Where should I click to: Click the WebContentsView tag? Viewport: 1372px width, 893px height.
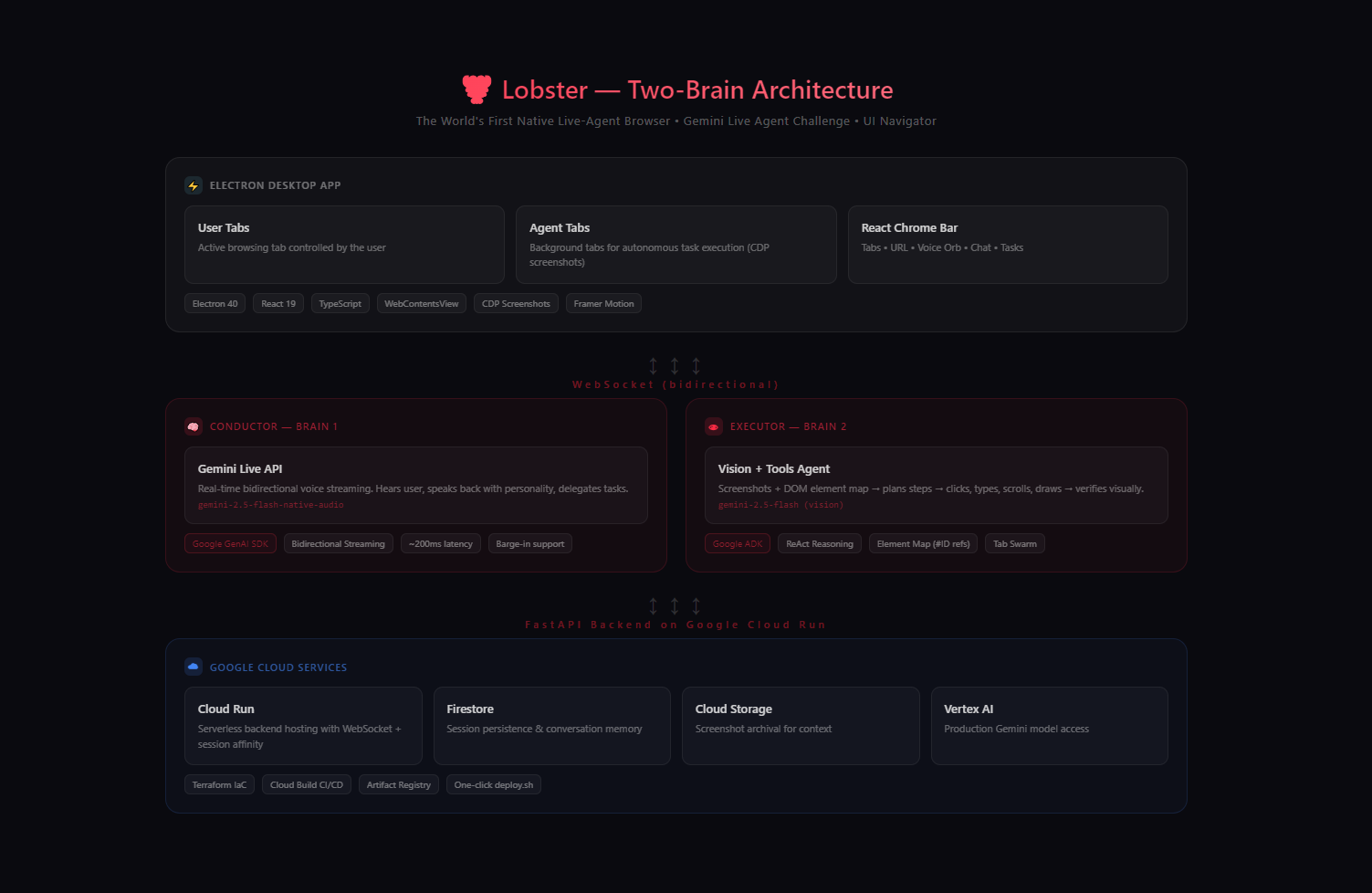422,303
